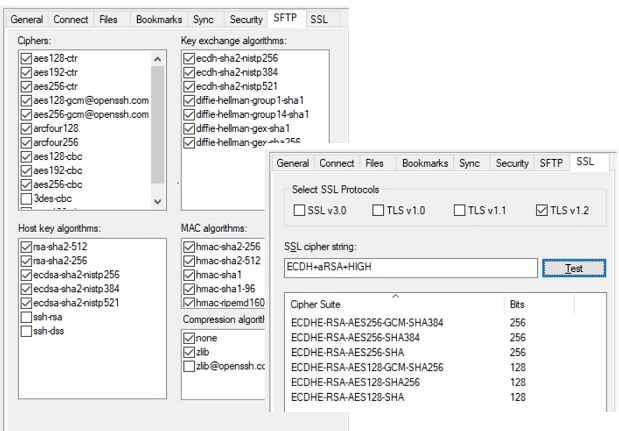Click the SSL cipher string field
The height and width of the screenshot is (431, 619).
[411, 268]
